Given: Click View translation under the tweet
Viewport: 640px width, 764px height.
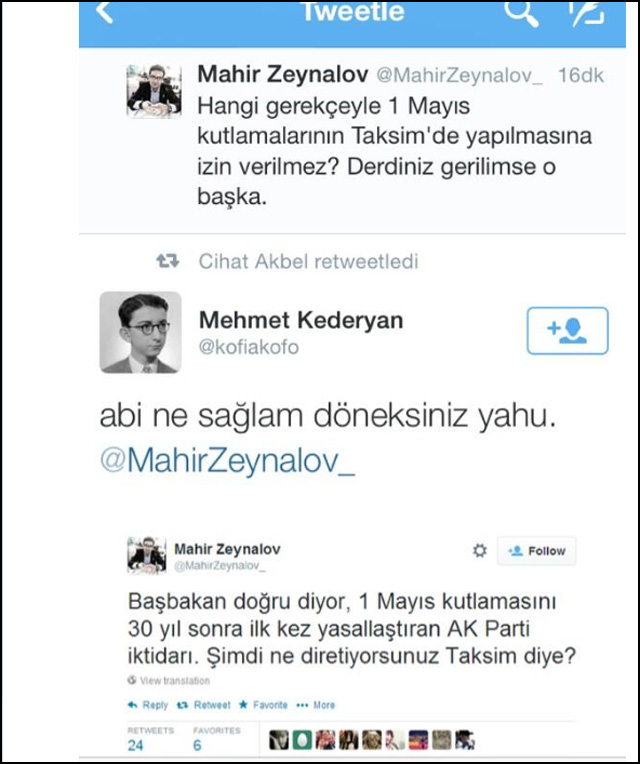Looking at the screenshot, I should [x=172, y=680].
